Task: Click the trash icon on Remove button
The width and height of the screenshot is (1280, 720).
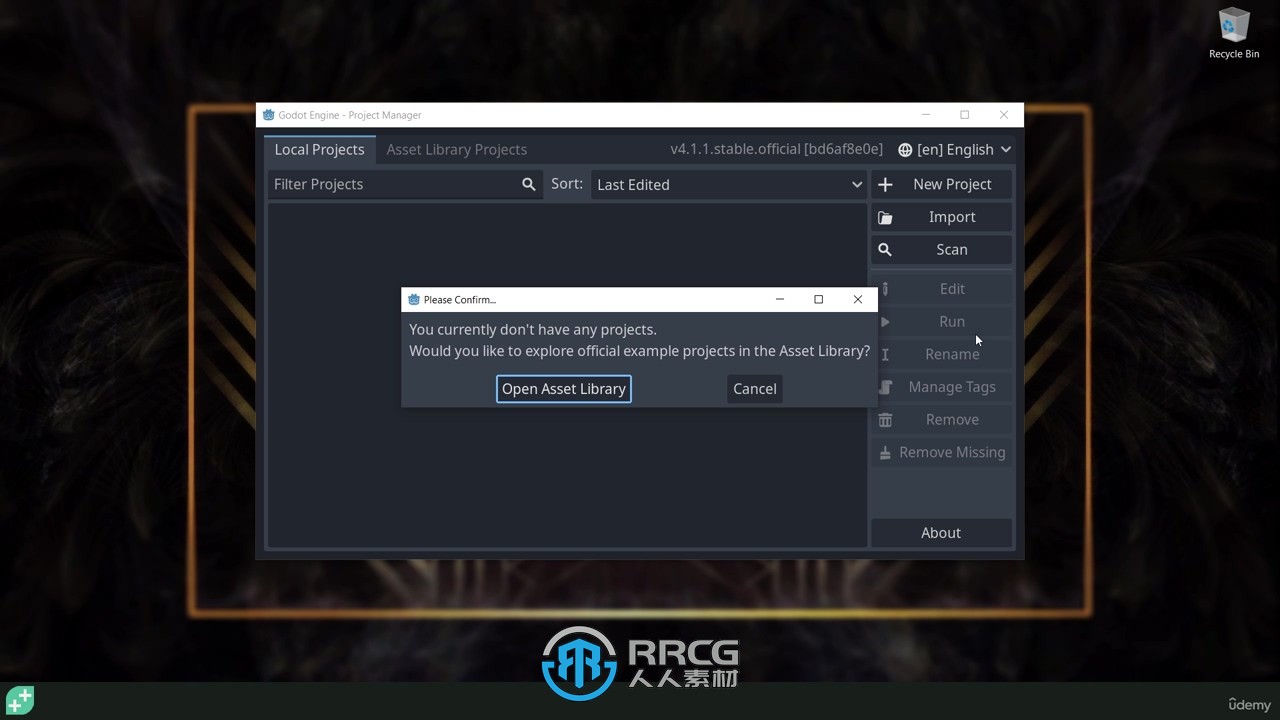Action: tap(885, 420)
